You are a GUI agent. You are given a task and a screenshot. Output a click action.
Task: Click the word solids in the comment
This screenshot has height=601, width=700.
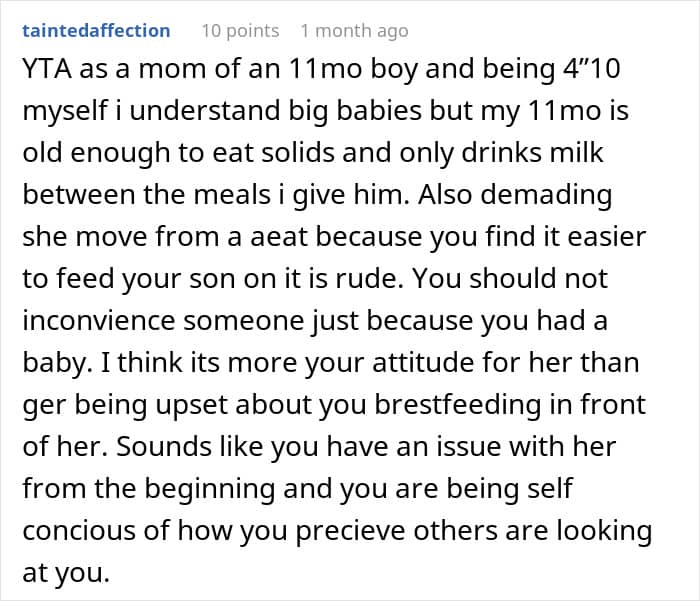298,153
